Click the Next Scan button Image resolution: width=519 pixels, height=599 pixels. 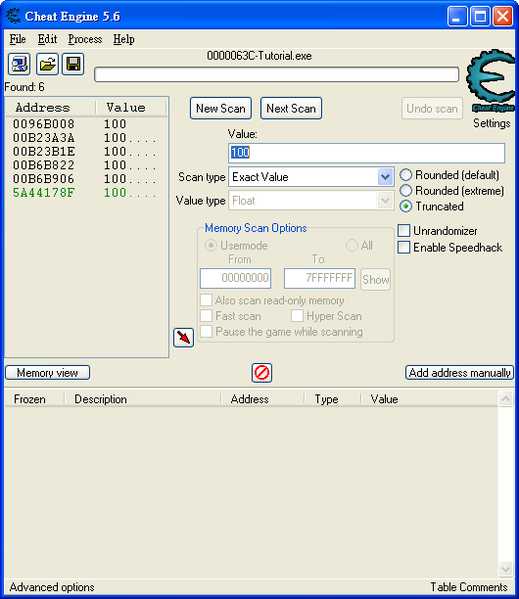(291, 108)
